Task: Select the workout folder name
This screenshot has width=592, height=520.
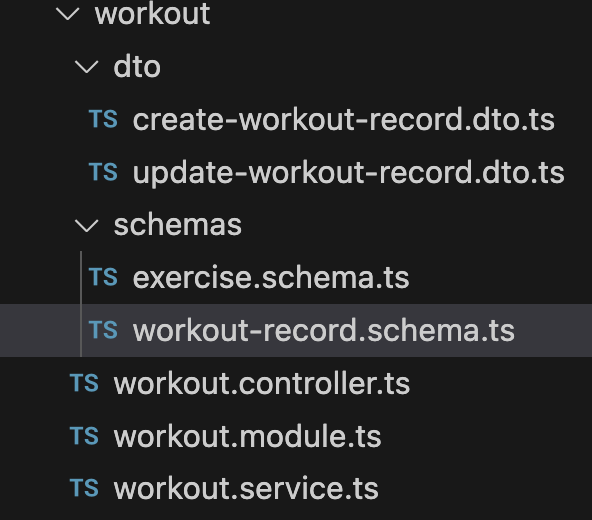Action: tap(153, 14)
